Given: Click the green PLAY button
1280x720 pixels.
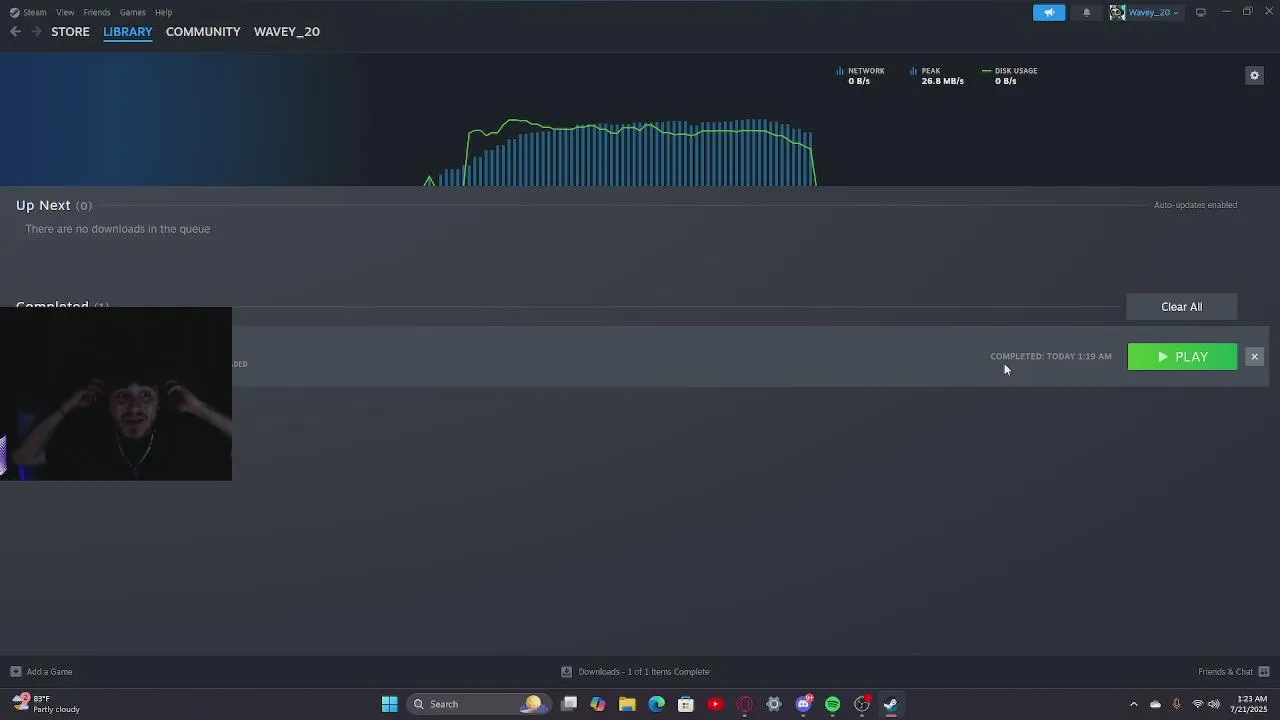Looking at the screenshot, I should pyautogui.click(x=1182, y=357).
